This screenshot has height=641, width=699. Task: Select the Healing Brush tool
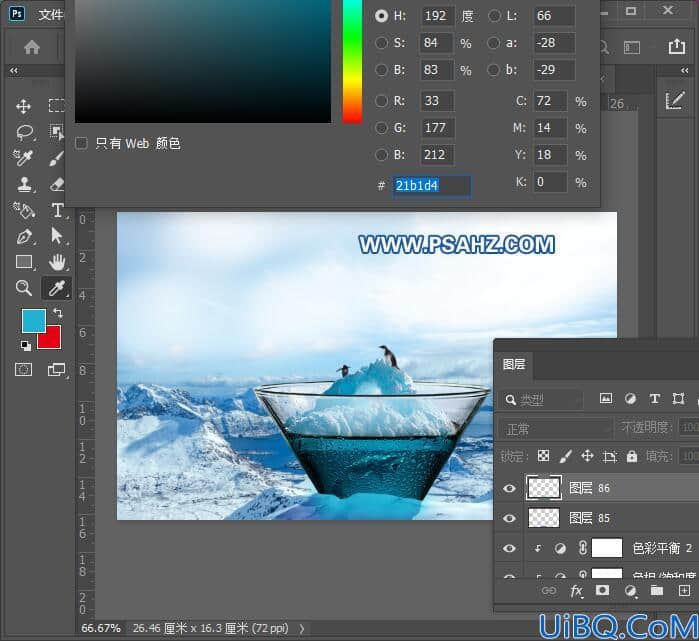point(23,157)
